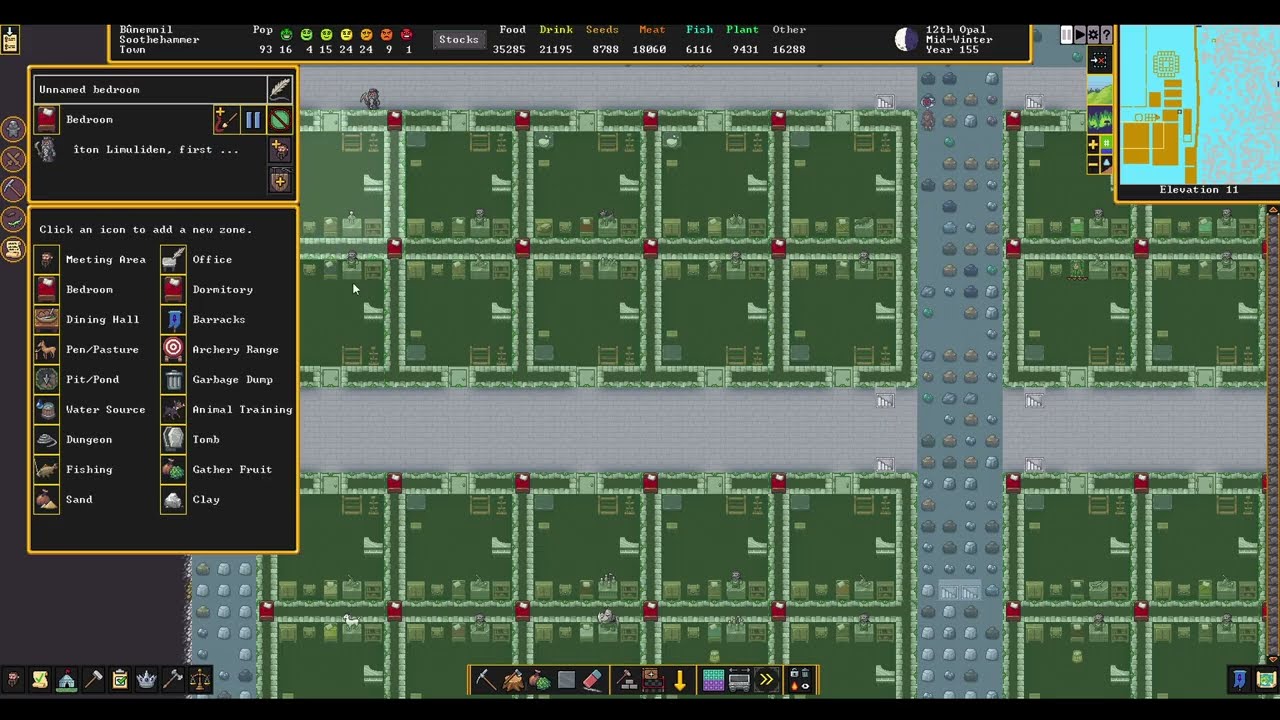
Task: Open the stockpile menu
Action: click(x=653, y=680)
